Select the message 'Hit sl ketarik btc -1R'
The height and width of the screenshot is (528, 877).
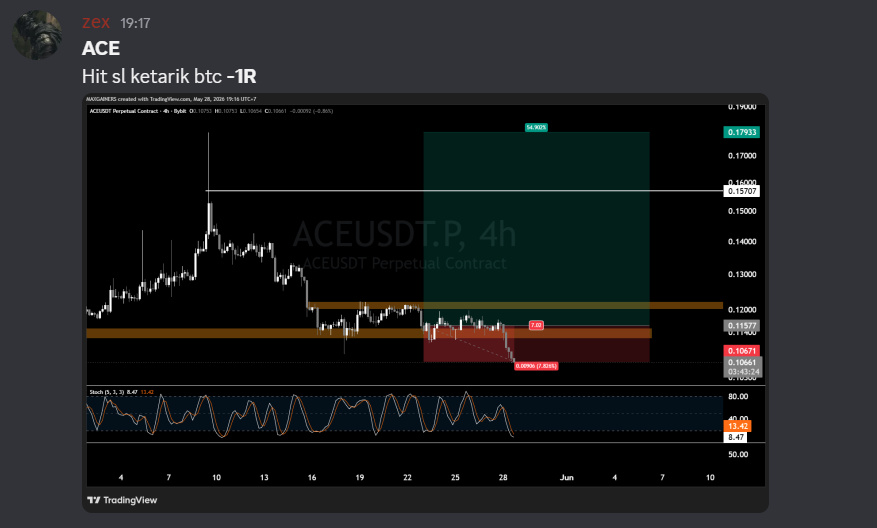coord(169,76)
